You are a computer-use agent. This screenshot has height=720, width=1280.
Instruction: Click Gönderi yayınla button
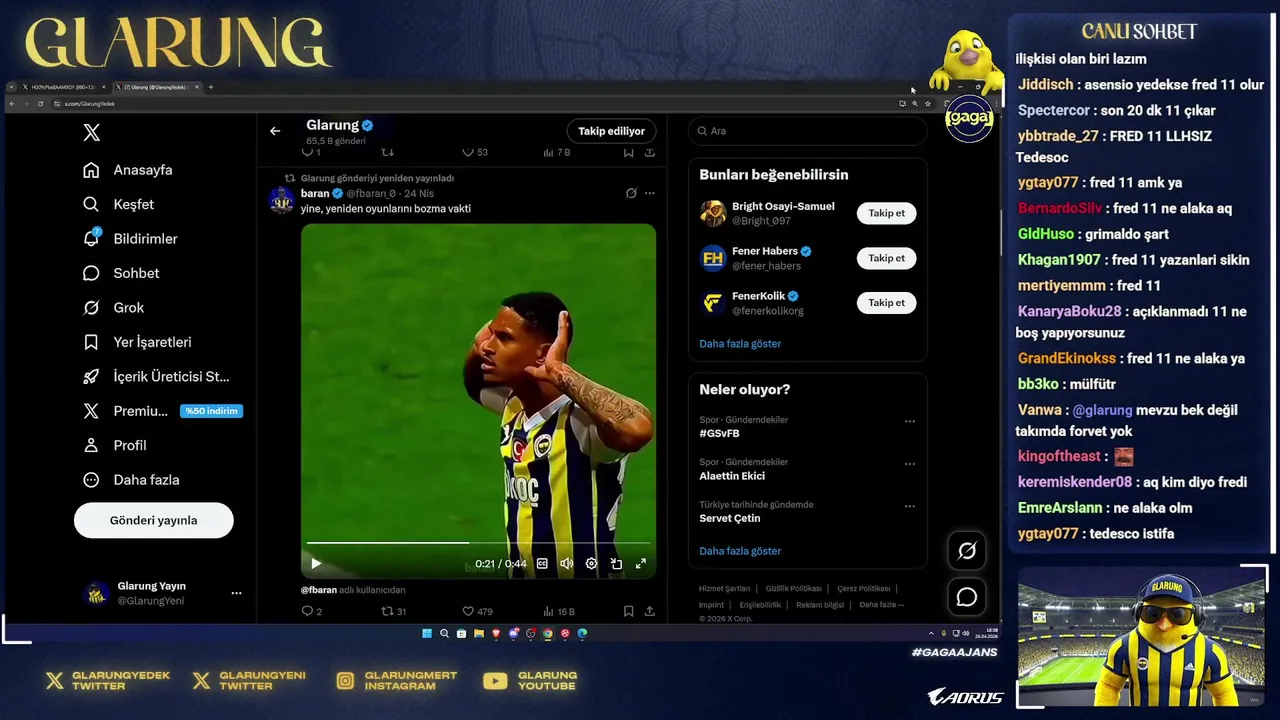[x=153, y=520]
